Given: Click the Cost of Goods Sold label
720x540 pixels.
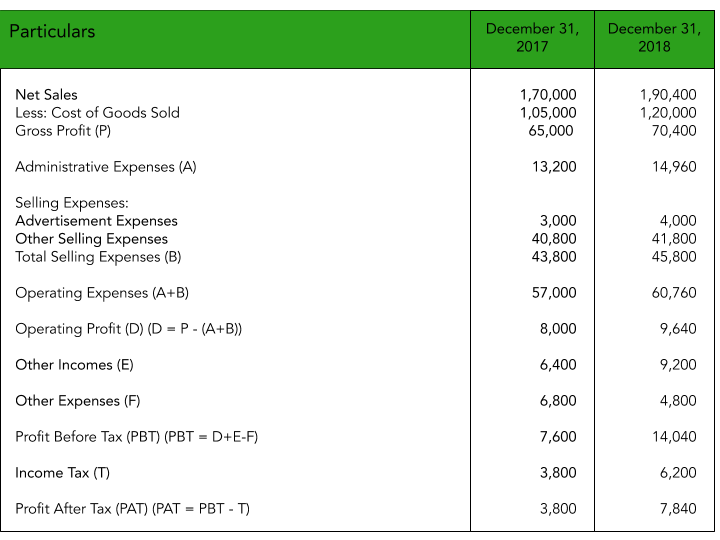Looking at the screenshot, I should (x=97, y=113).
